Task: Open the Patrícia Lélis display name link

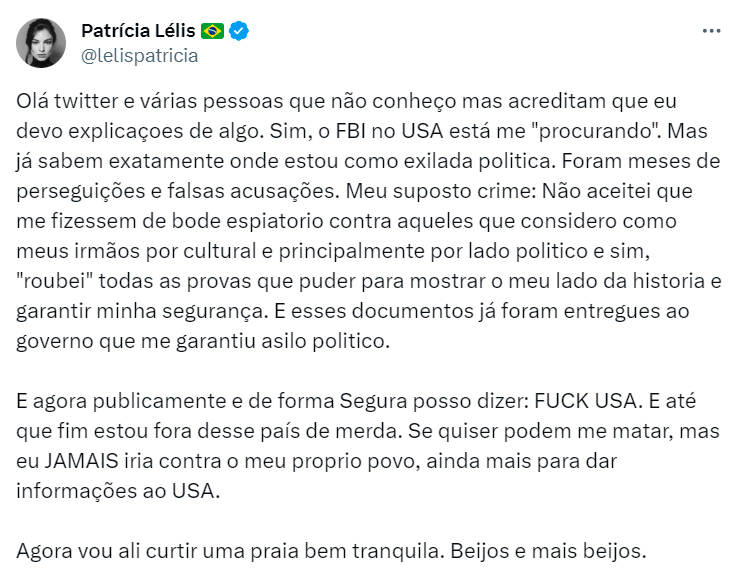Action: pyautogui.click(x=138, y=31)
